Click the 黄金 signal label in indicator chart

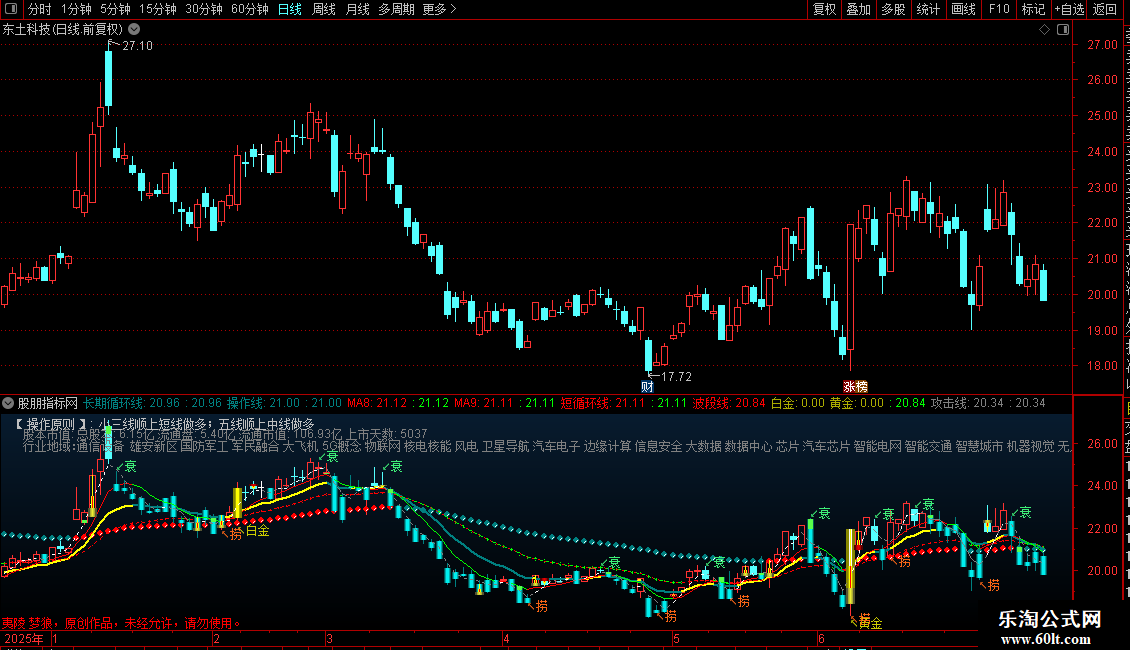pyautogui.click(x=871, y=622)
